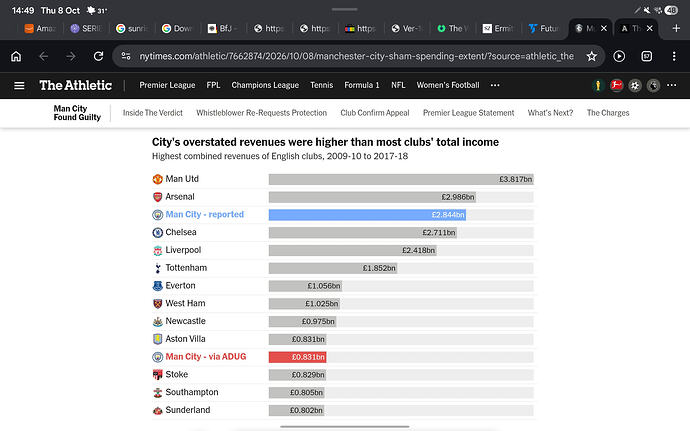
Task: Click the Everton club crest
Action: click(x=158, y=286)
